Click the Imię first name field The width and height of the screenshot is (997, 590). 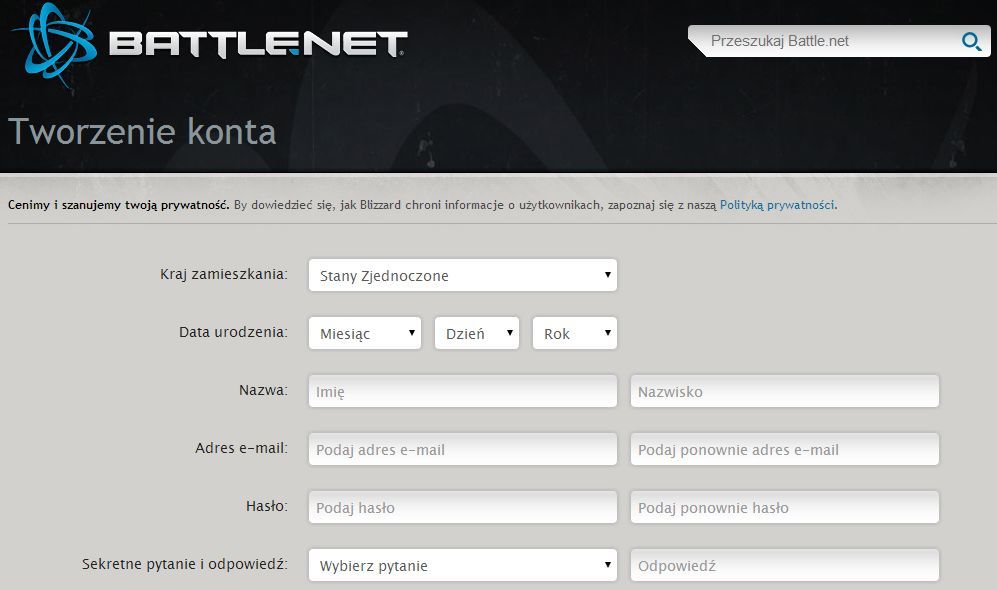(462, 391)
